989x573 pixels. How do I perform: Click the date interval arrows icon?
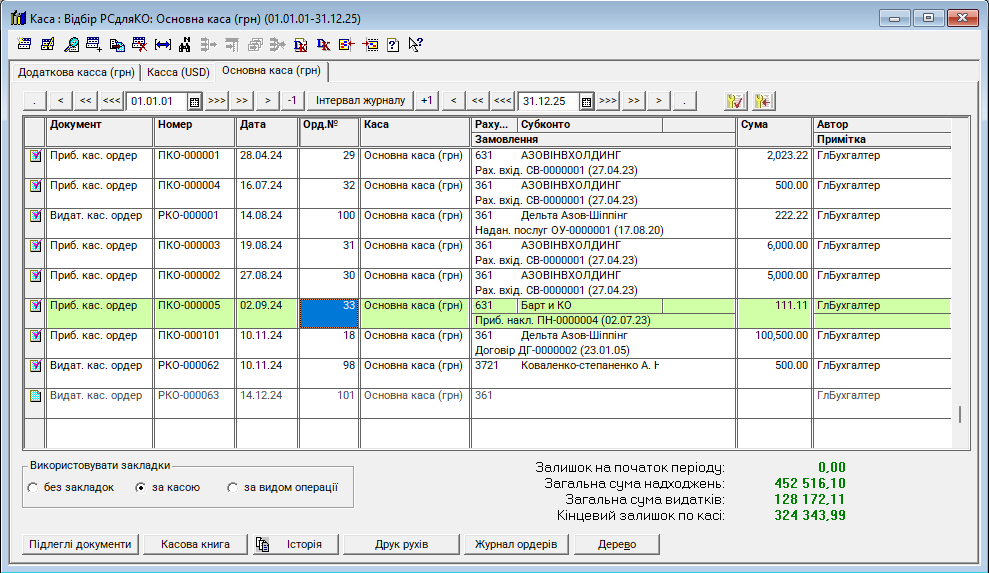[163, 45]
